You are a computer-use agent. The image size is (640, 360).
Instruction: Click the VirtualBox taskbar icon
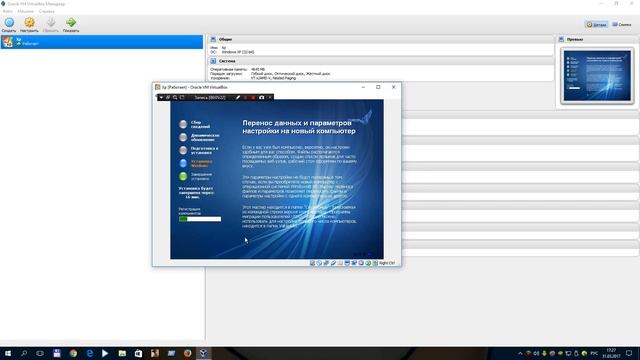[204, 353]
